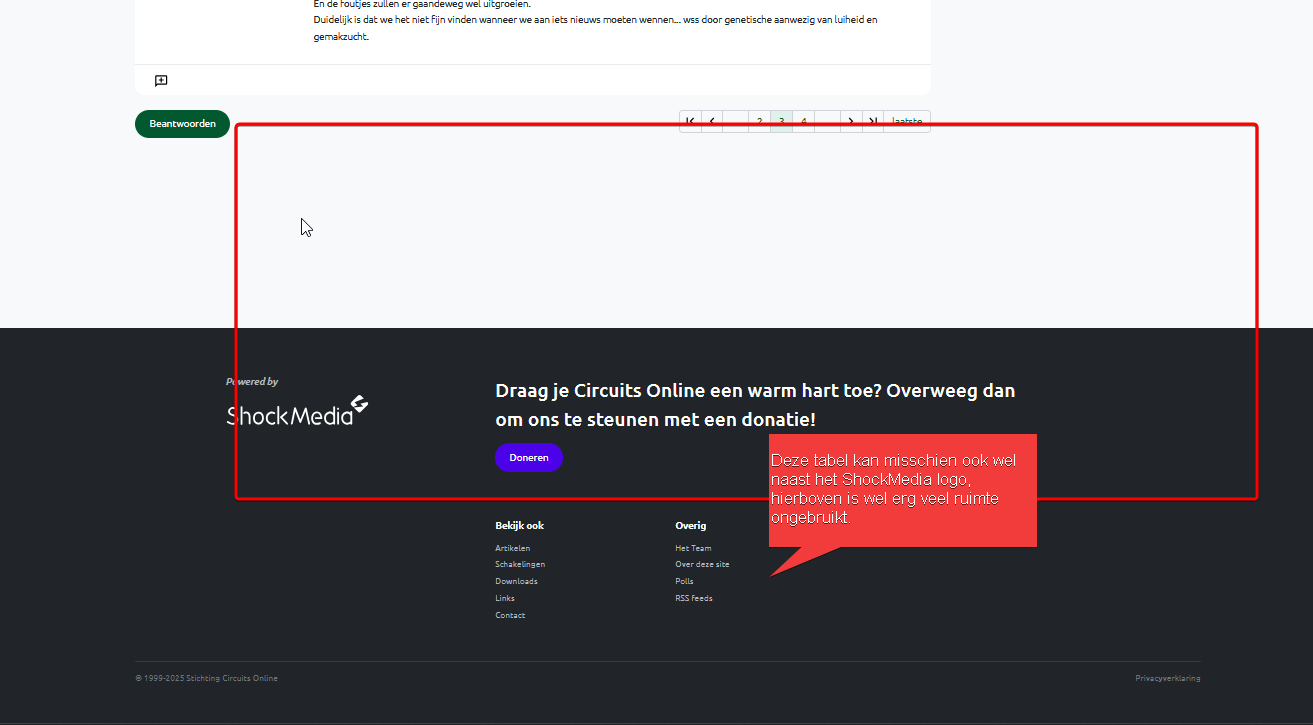Screen dimensions: 1313x725
Task: Open RSS feeds footer link
Action: (694, 598)
